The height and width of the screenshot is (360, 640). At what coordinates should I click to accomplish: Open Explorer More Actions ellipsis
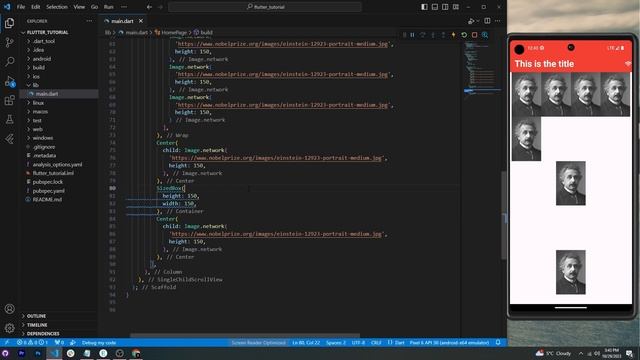point(89,21)
